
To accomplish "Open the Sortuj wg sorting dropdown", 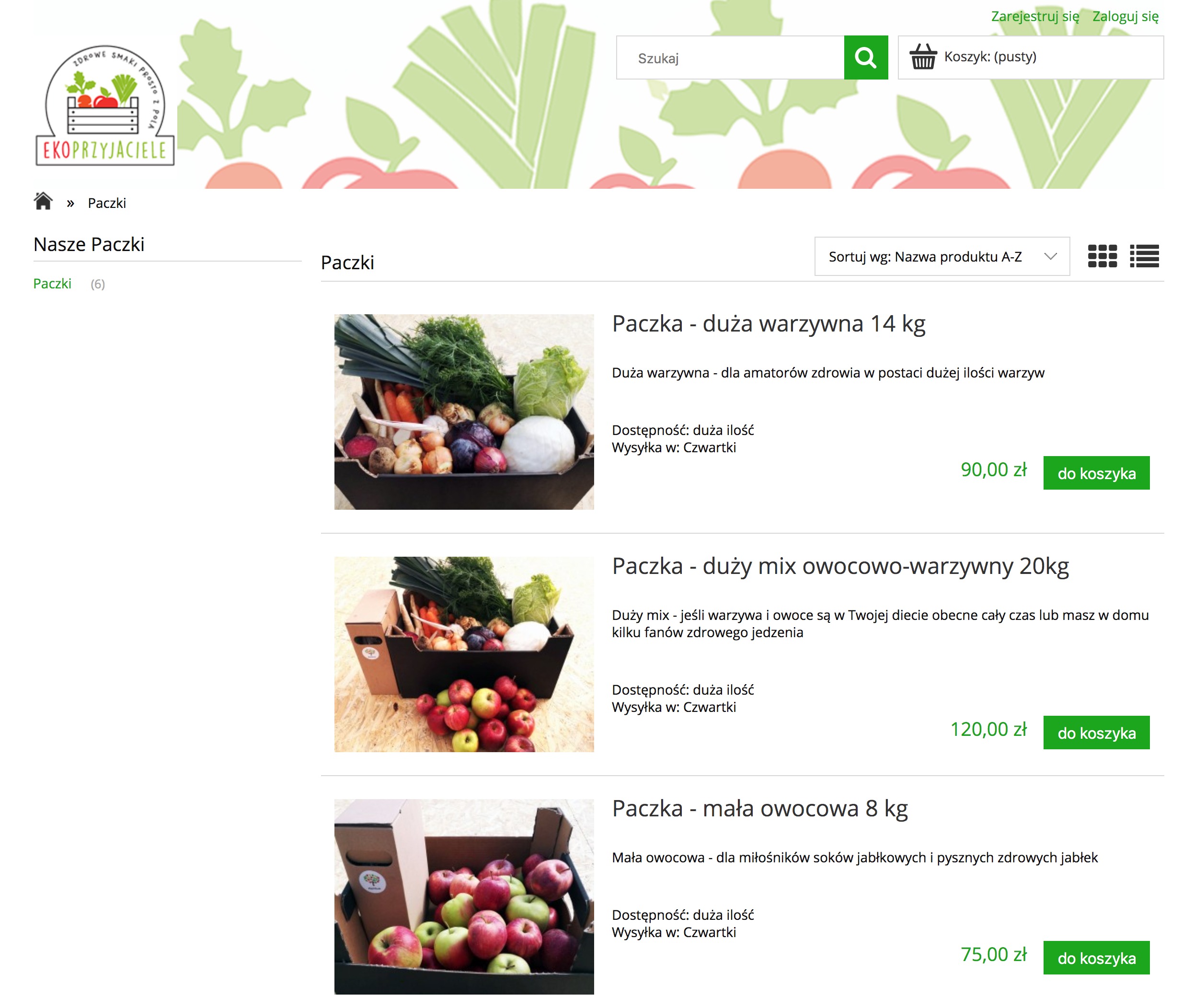I will [941, 257].
